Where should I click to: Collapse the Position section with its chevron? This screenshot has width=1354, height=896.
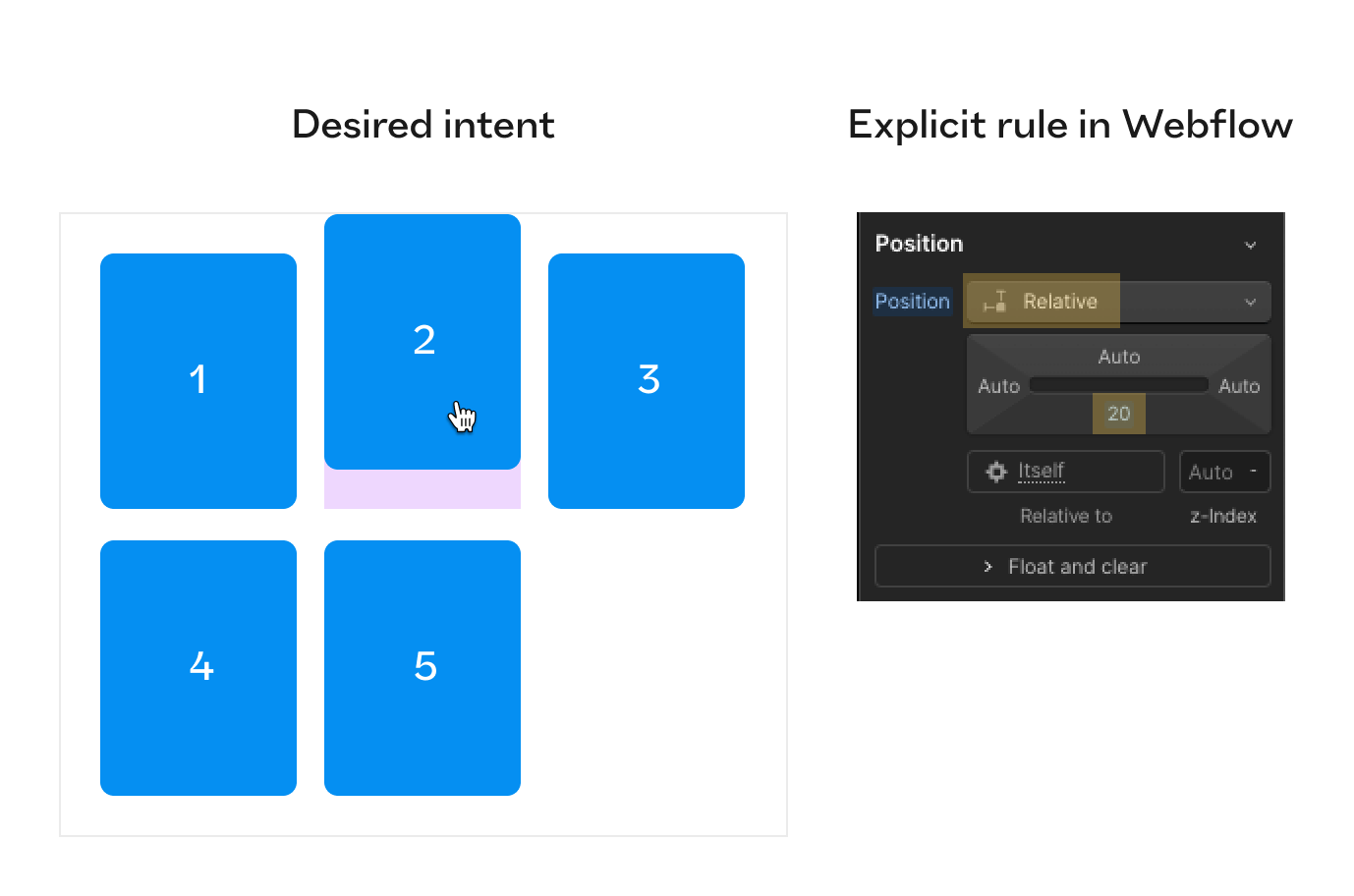pos(1250,245)
